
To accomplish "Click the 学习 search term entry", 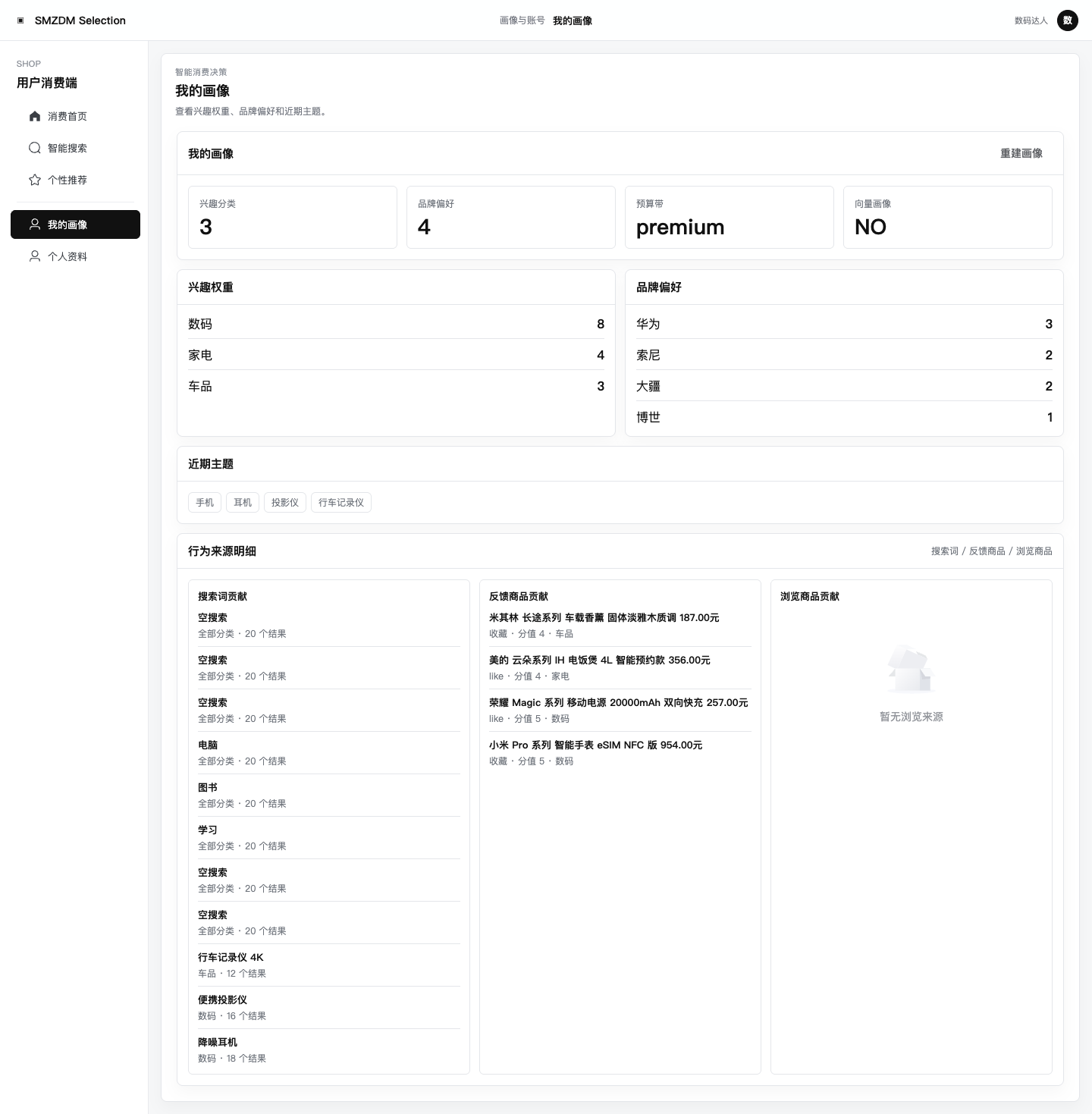I will pos(329,838).
